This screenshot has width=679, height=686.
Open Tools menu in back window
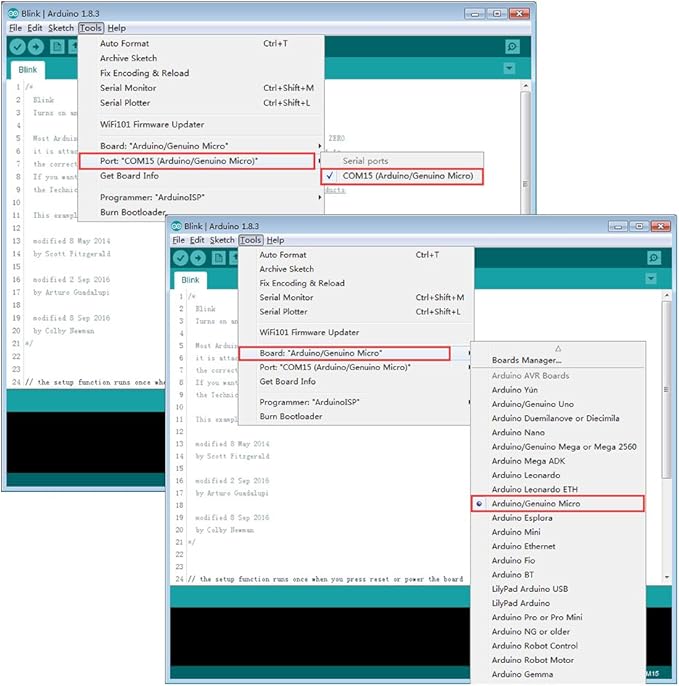[91, 28]
